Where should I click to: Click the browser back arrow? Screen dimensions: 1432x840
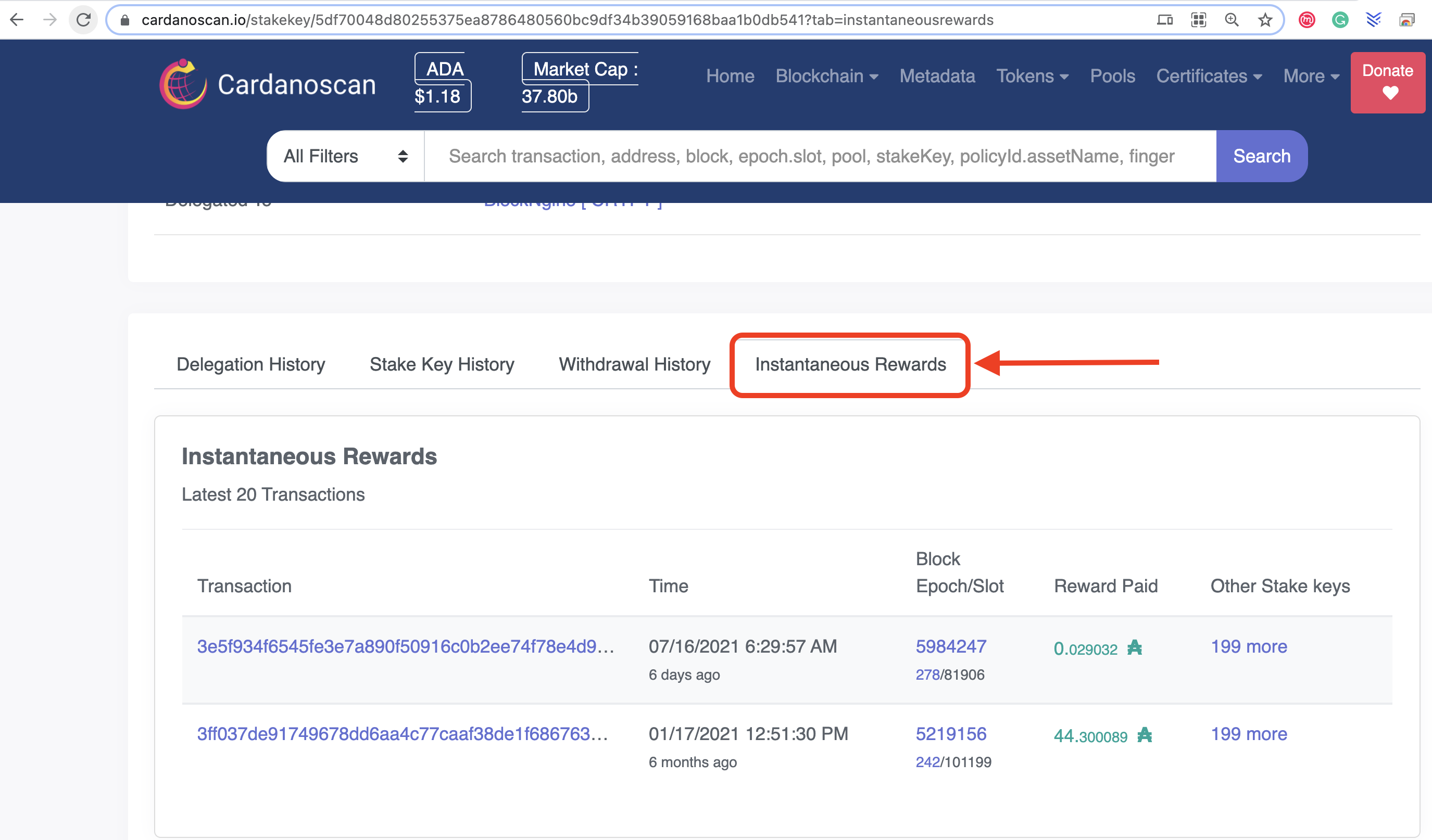(x=17, y=20)
